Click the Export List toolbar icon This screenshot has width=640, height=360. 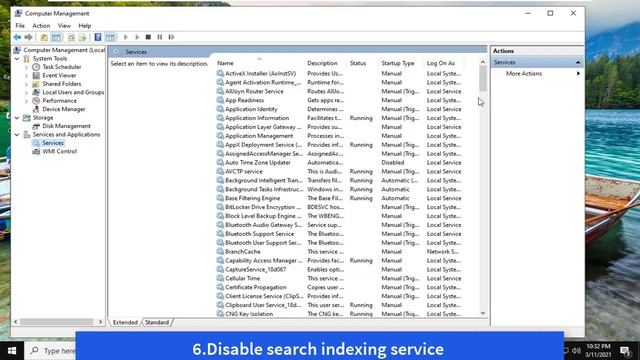point(82,37)
